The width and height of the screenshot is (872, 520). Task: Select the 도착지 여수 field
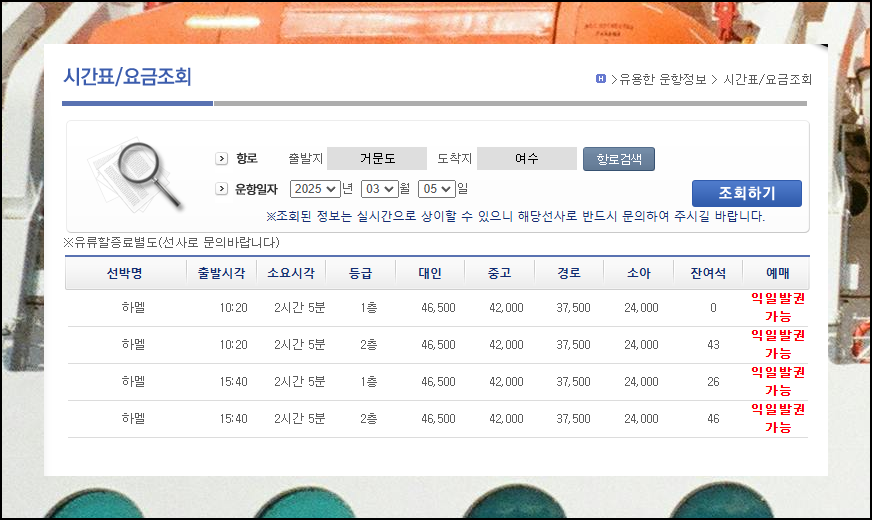(527, 159)
